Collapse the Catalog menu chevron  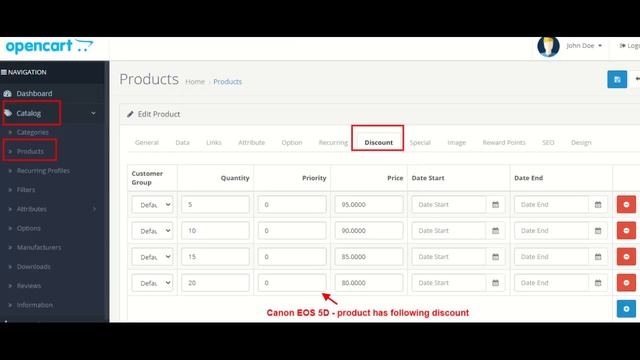point(93,113)
